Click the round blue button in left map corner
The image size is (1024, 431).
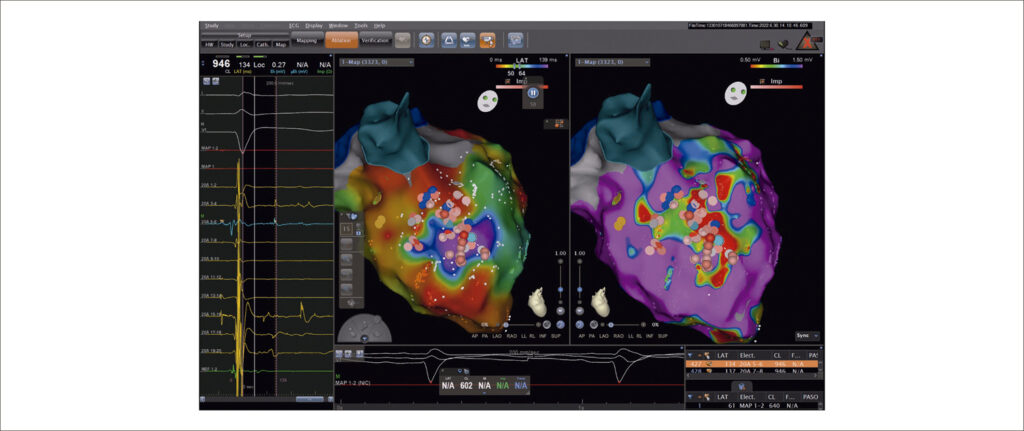[x=560, y=324]
